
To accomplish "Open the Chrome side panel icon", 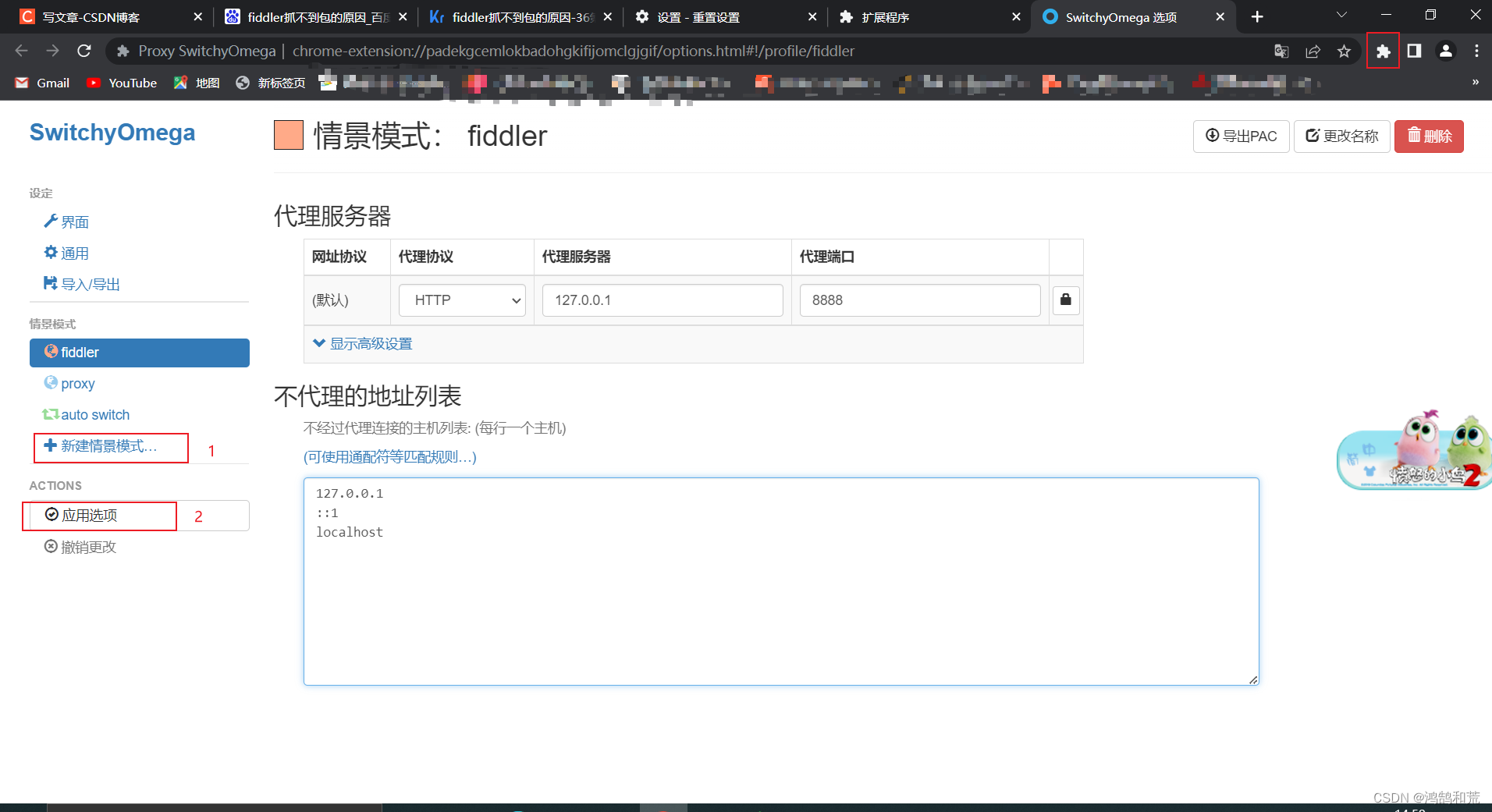I will point(1414,51).
